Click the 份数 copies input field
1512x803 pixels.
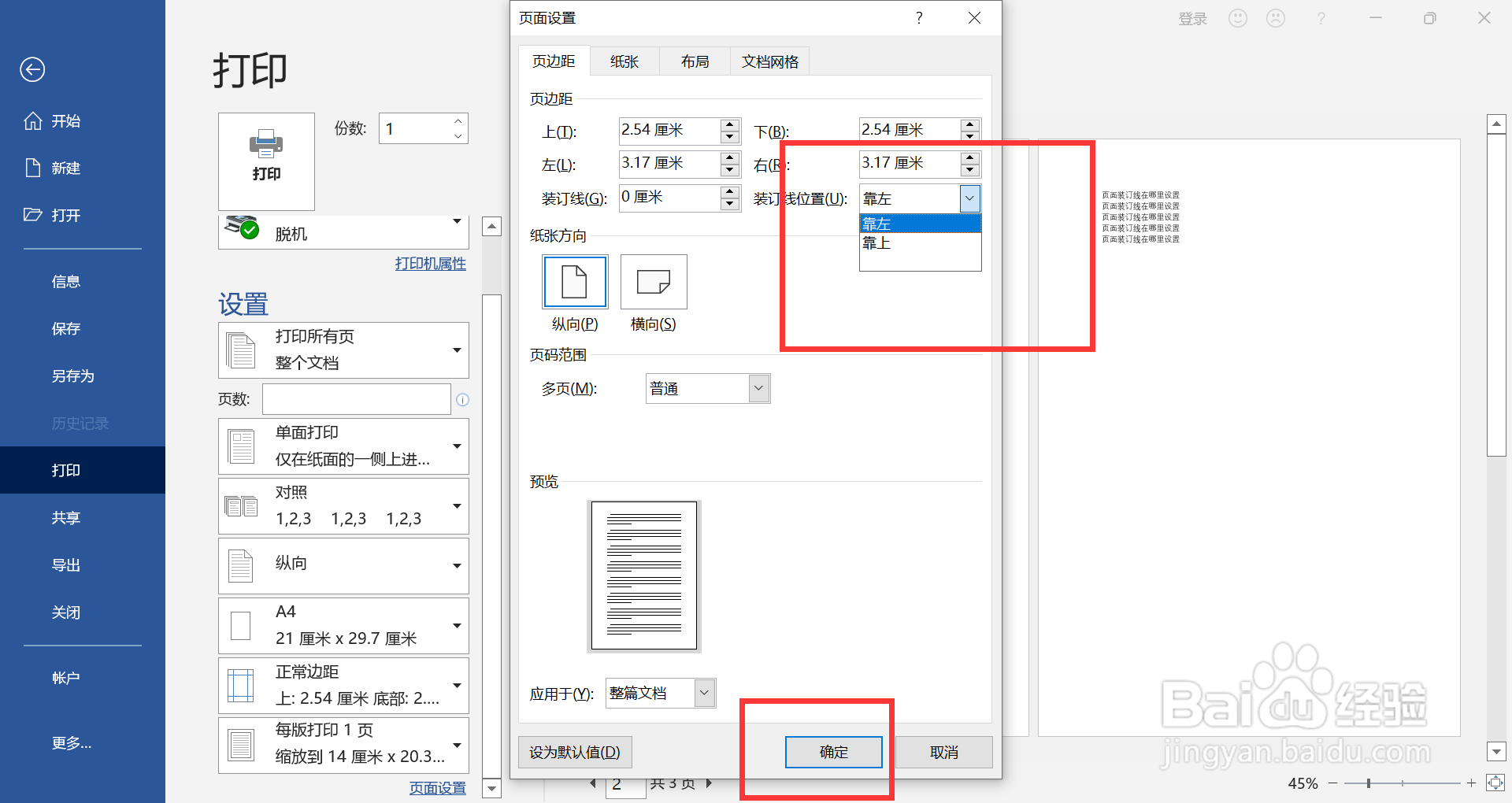point(415,128)
